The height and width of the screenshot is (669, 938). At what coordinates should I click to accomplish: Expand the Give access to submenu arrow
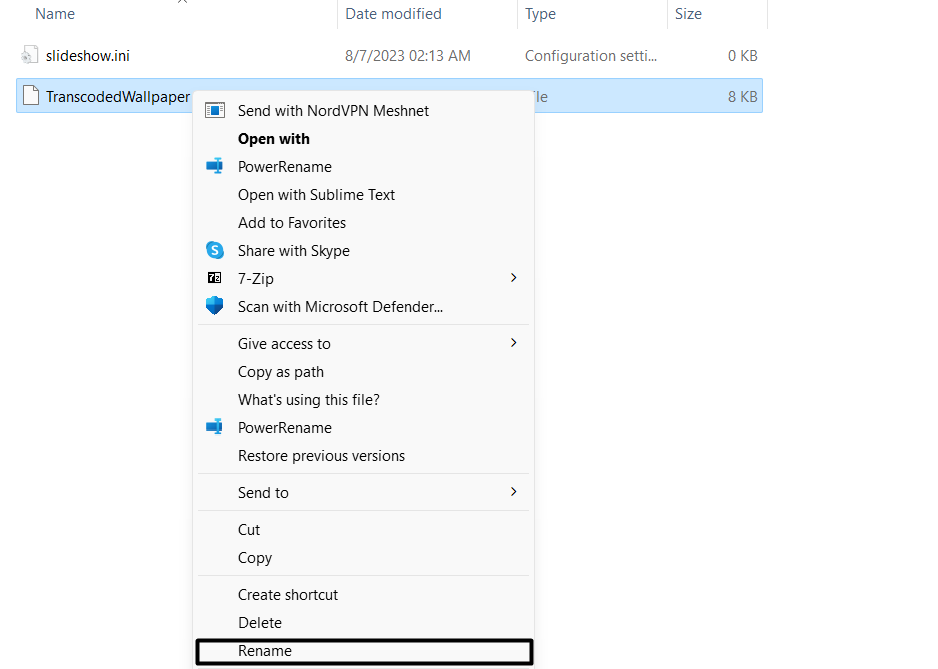click(513, 343)
